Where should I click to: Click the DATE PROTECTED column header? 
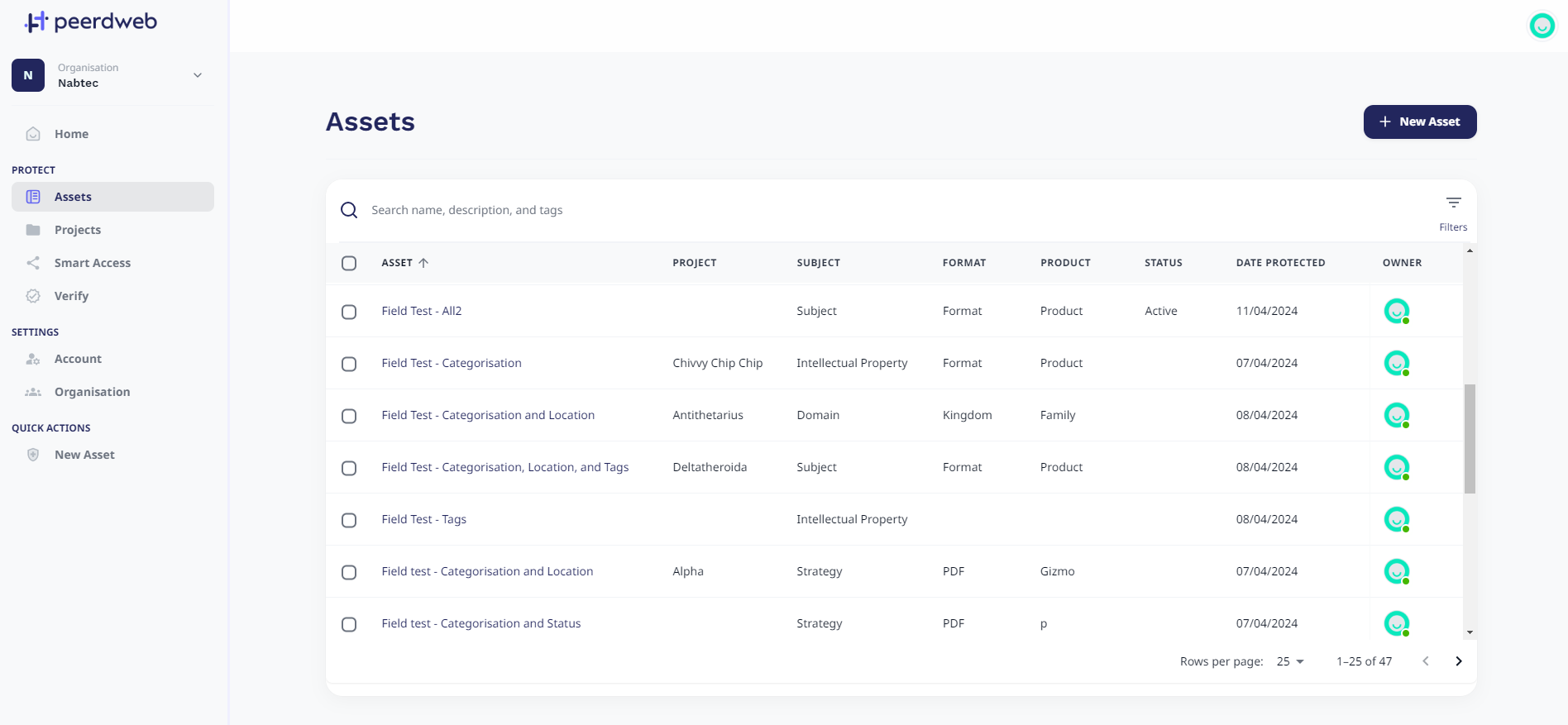click(1280, 263)
